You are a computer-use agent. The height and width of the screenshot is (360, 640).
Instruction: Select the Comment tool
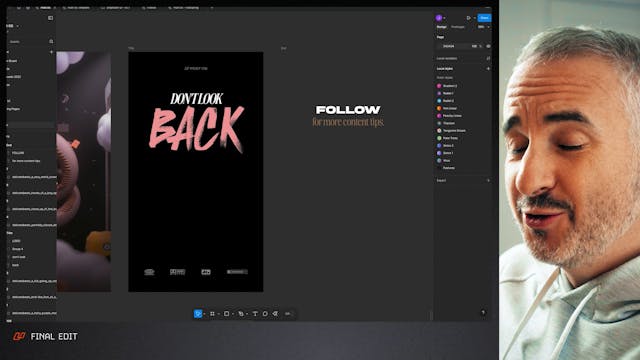265,313
